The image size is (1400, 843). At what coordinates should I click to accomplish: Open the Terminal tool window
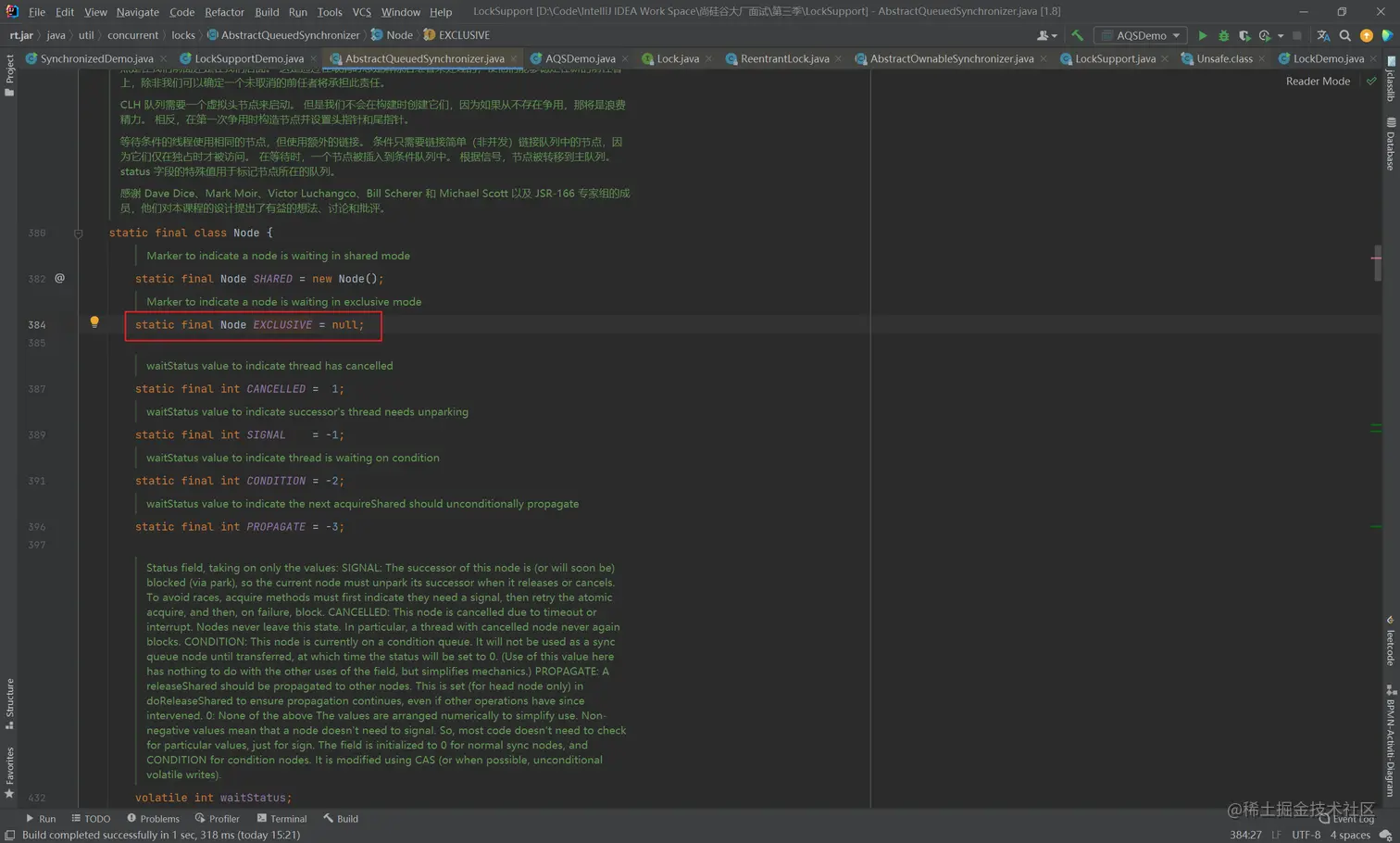(x=281, y=819)
